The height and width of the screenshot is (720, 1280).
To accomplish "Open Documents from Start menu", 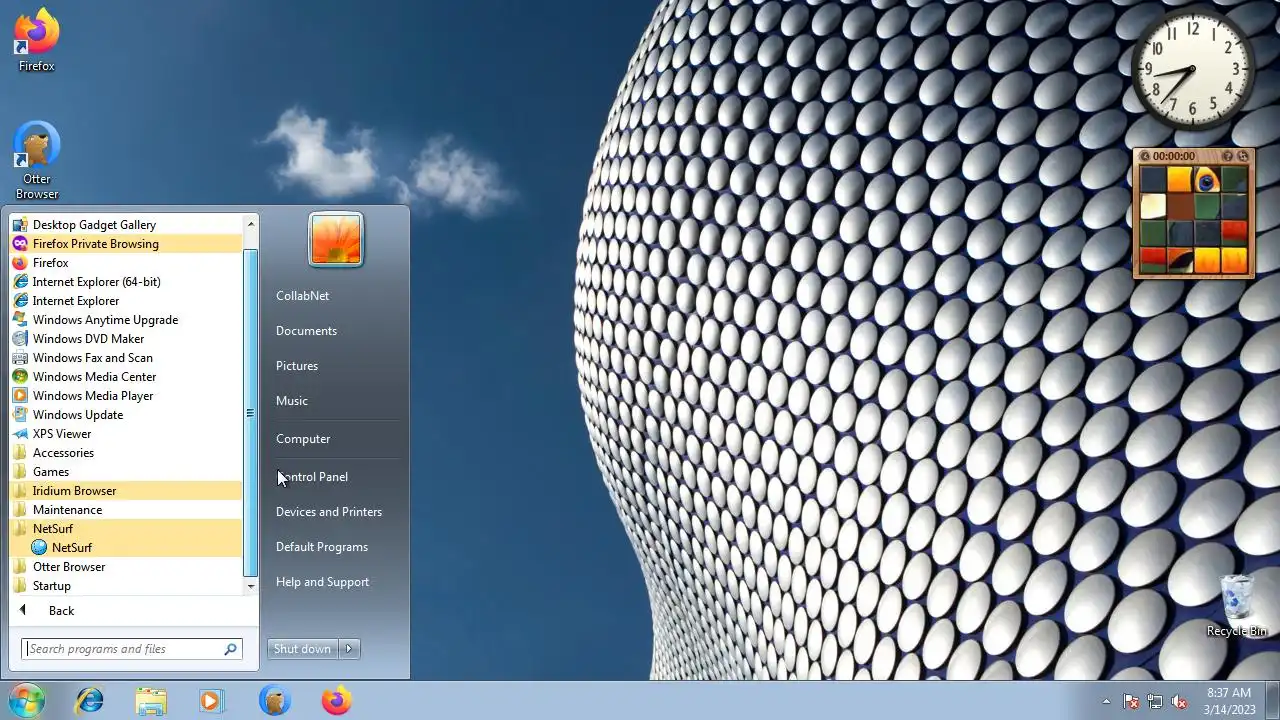I will [336, 331].
